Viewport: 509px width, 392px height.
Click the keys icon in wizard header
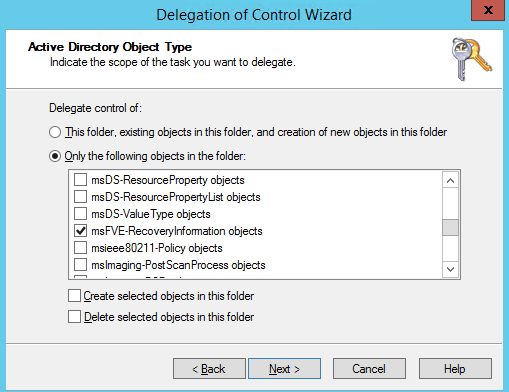(472, 59)
